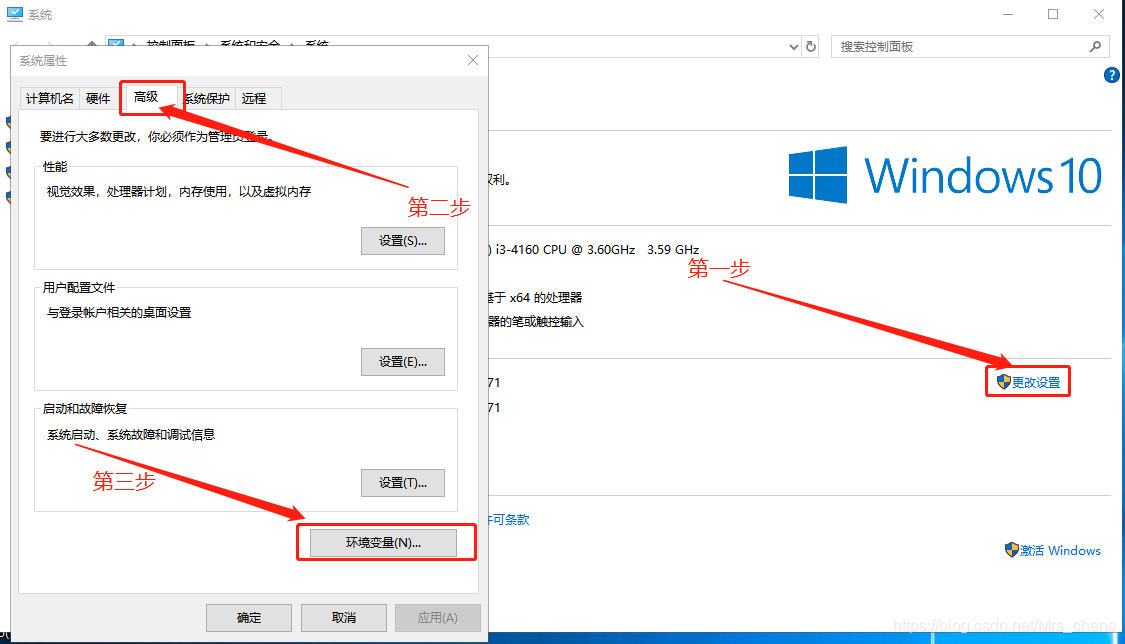Switch to the 高级 tab
The image size is (1125, 644).
[x=146, y=97]
